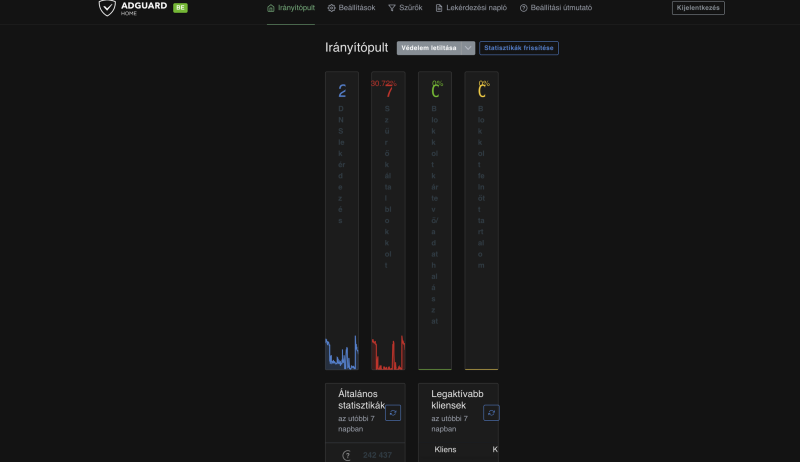Click the BE badge next to the logo

(x=180, y=7)
